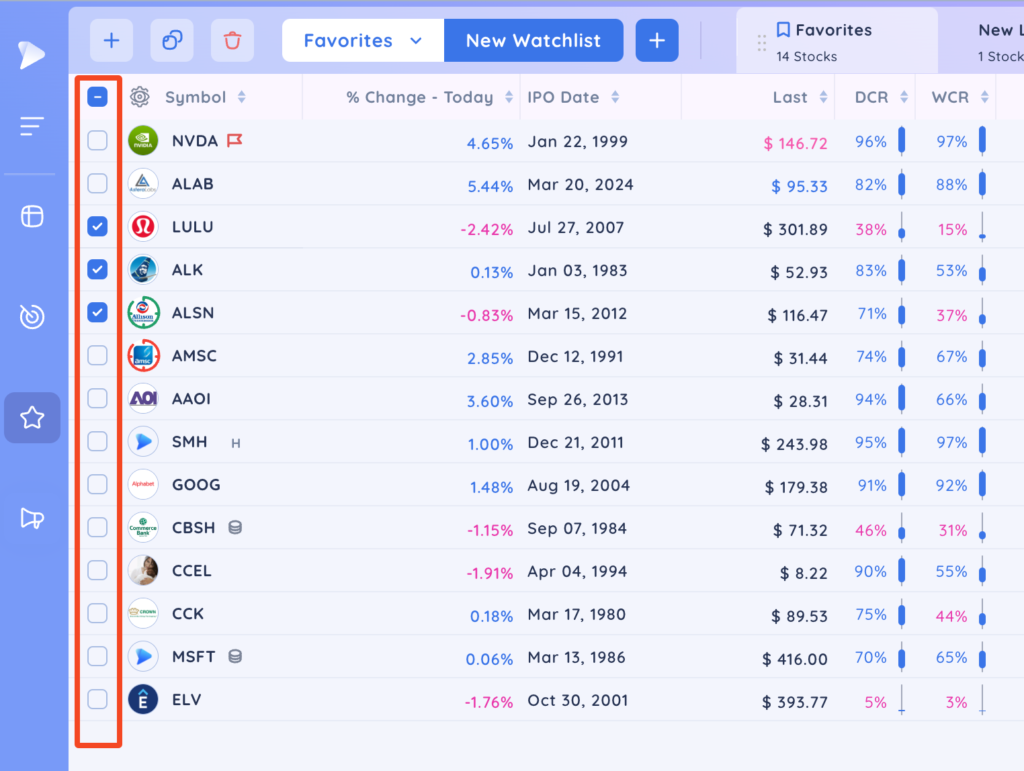The width and height of the screenshot is (1024, 771).
Task: Sort by IPO Date column arrows
Action: 615,97
